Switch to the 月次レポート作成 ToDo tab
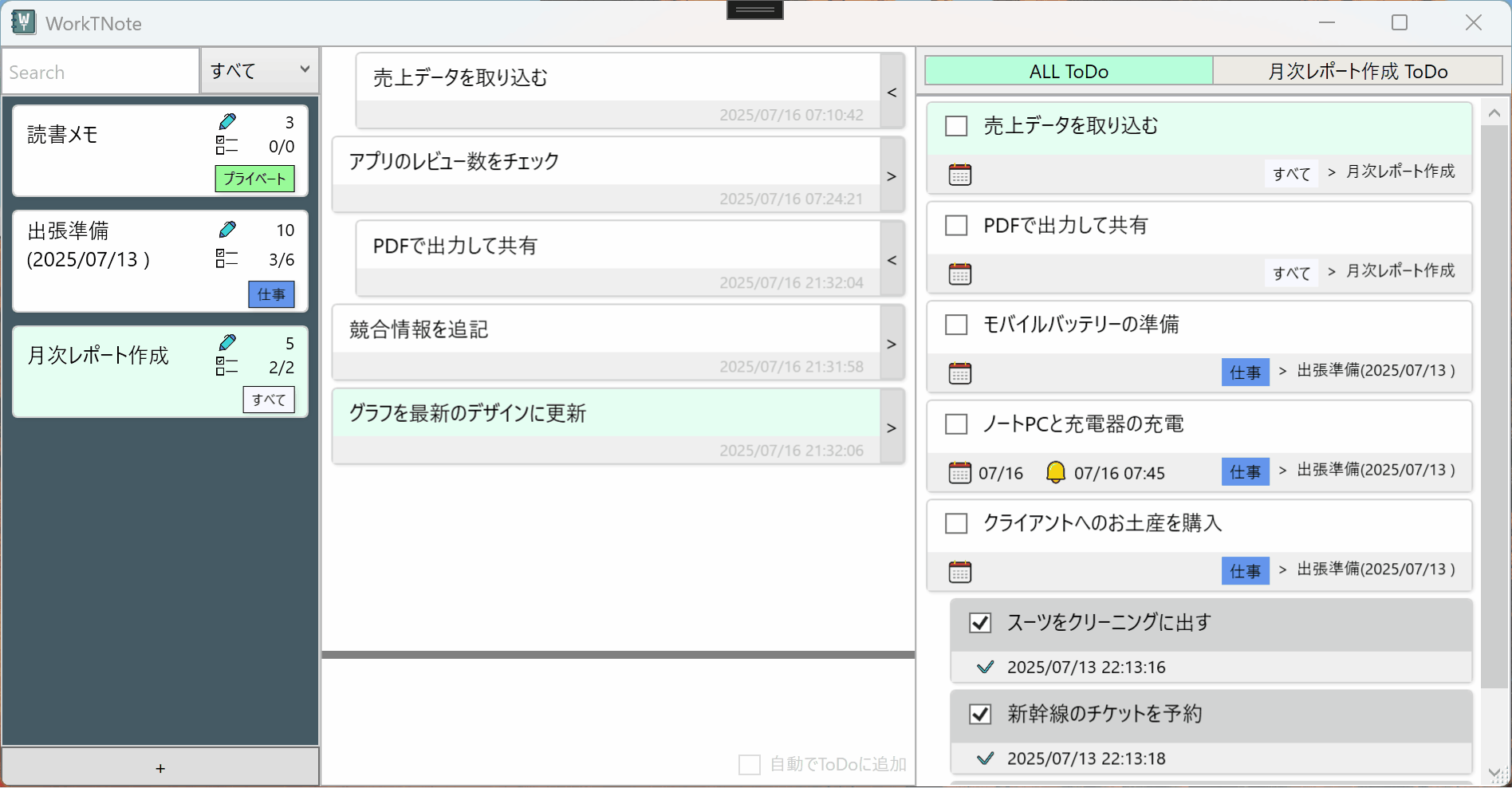This screenshot has height=788, width=1512. coord(1357,71)
